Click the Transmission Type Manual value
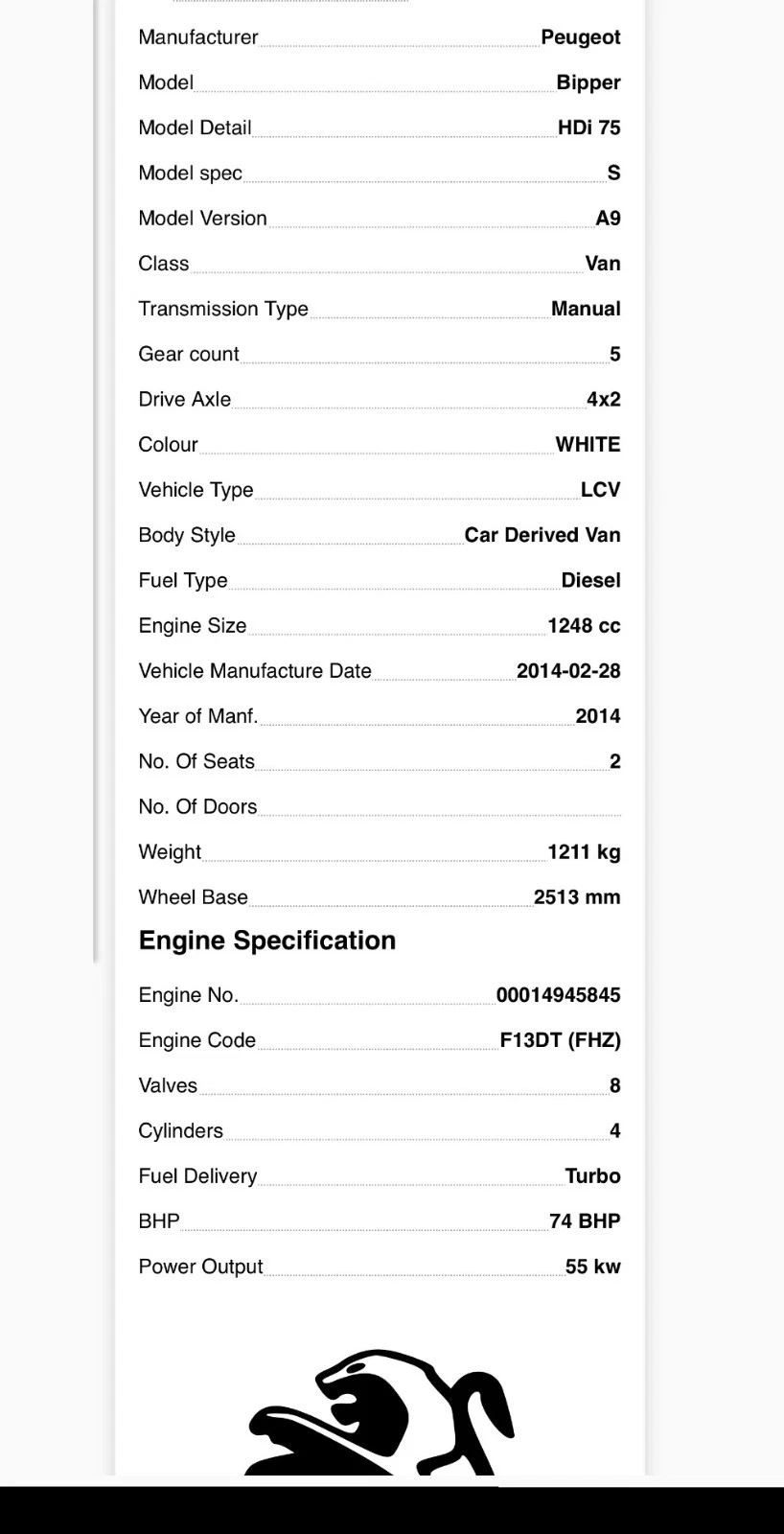 click(x=586, y=309)
